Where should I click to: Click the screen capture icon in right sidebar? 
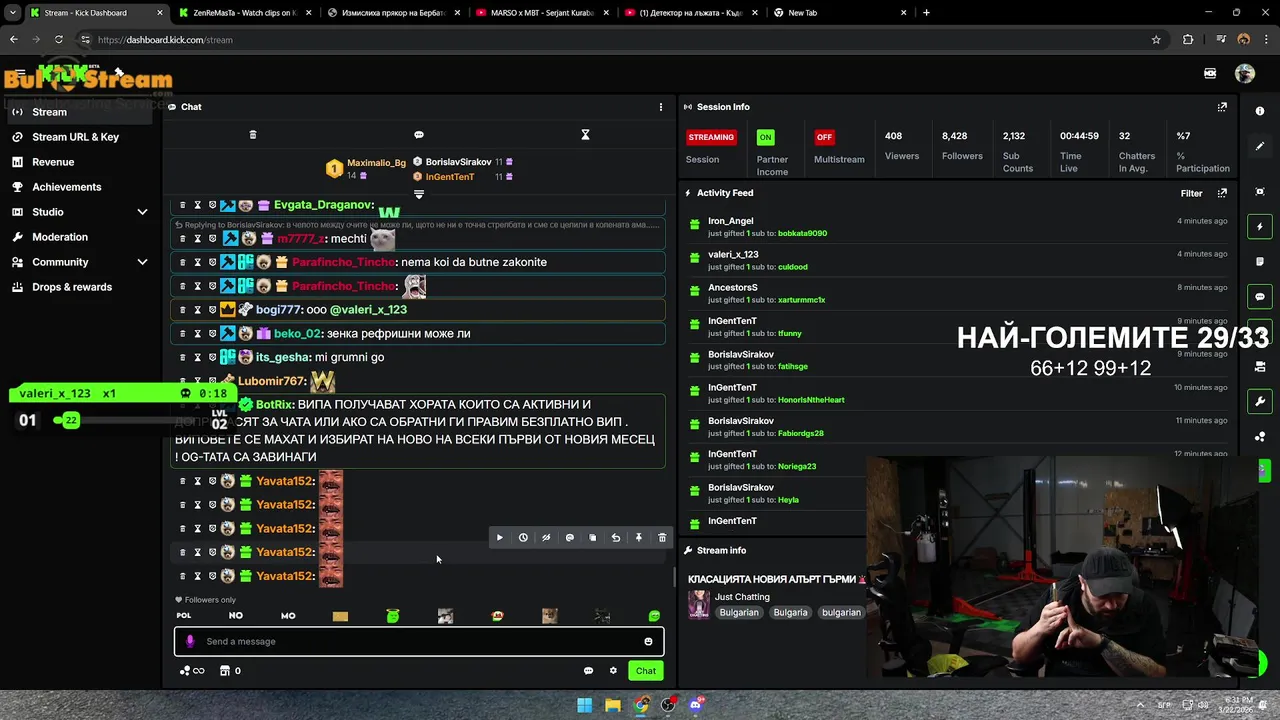pos(1260,192)
